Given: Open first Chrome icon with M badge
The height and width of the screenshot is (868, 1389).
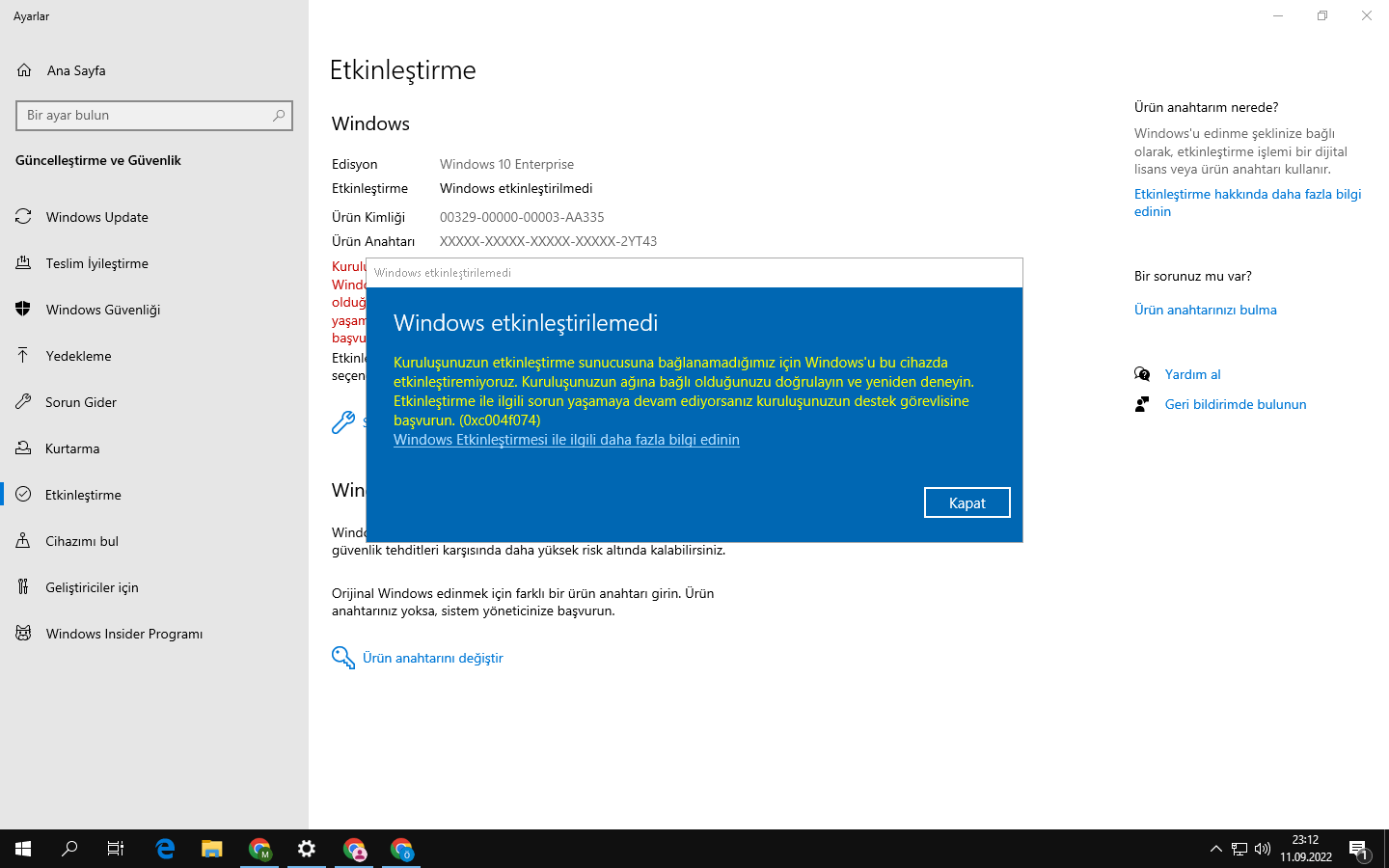Looking at the screenshot, I should tap(259, 849).
